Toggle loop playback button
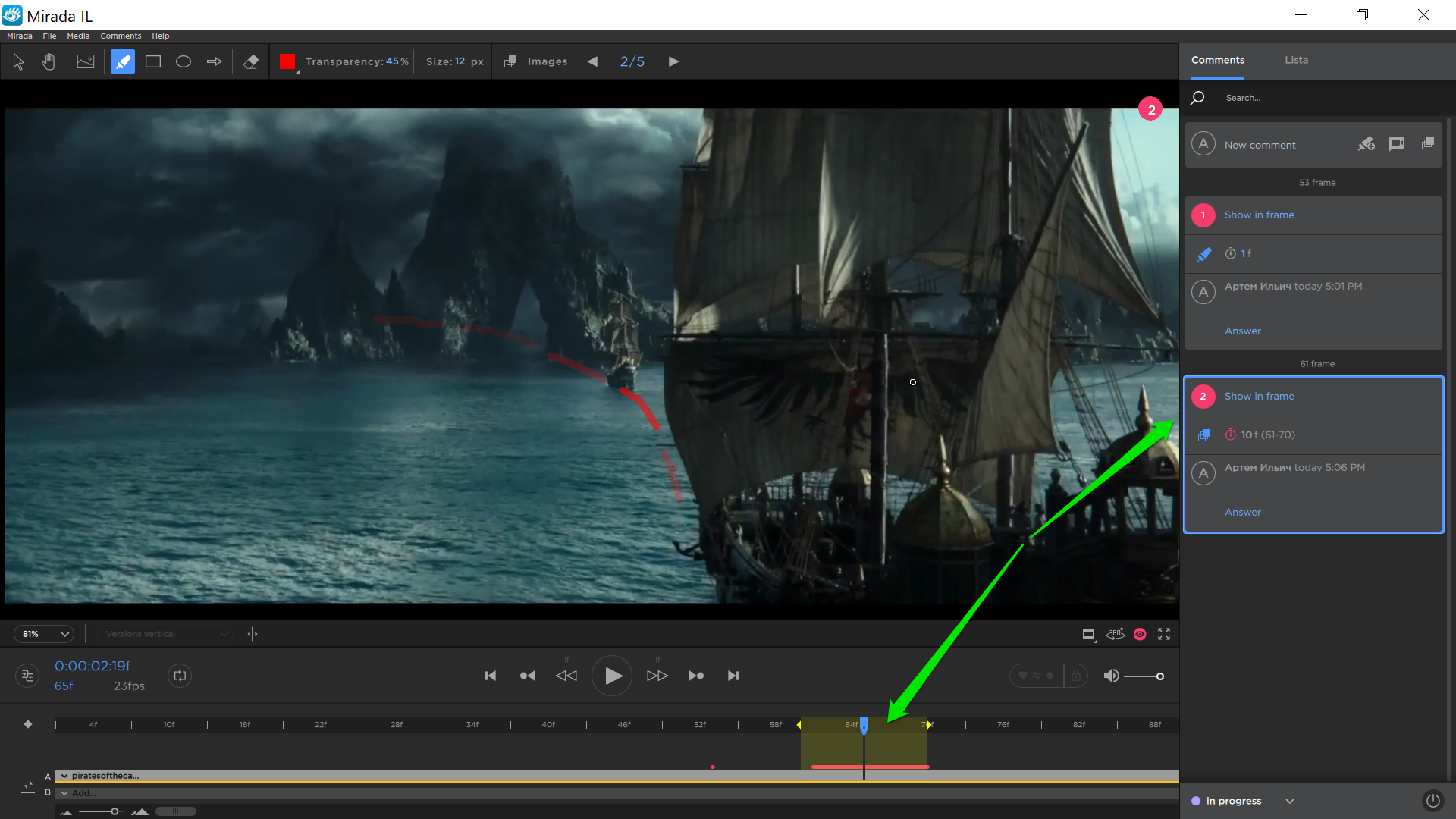1456x819 pixels. coord(180,676)
